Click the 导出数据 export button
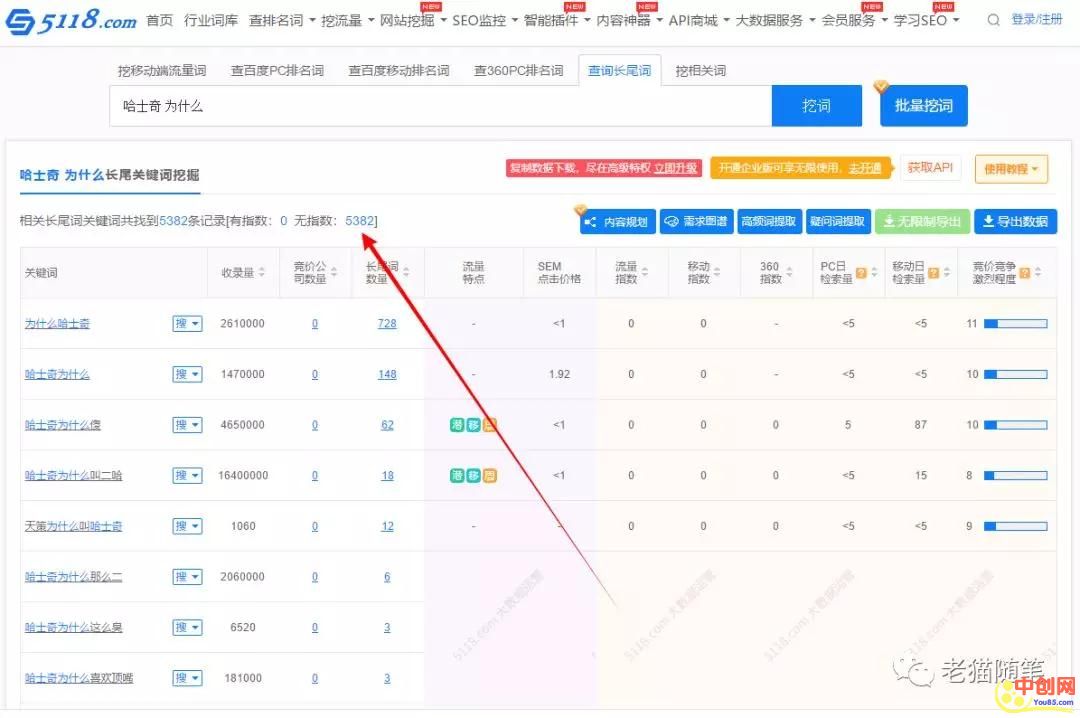 (1015, 222)
